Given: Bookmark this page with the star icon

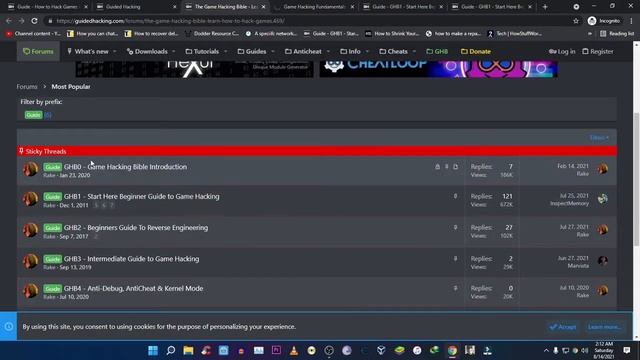Looking at the screenshot, I should pyautogui.click(x=576, y=21).
